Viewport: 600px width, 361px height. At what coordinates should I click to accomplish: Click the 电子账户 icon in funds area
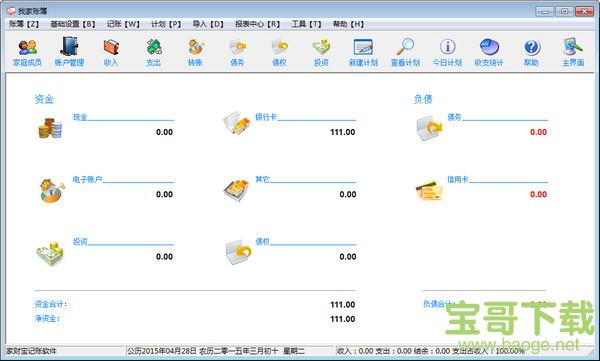52,190
